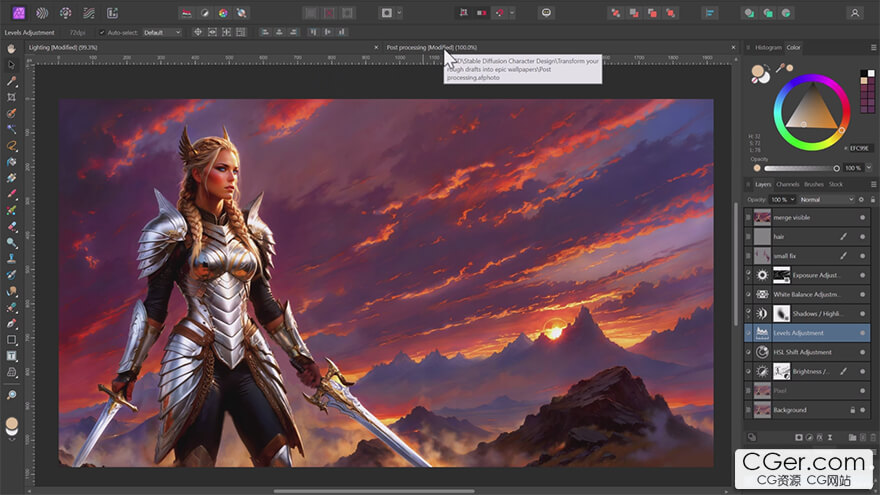Select the Clone Brush stamp tool
This screenshot has height=495, width=880.
pos(11,259)
